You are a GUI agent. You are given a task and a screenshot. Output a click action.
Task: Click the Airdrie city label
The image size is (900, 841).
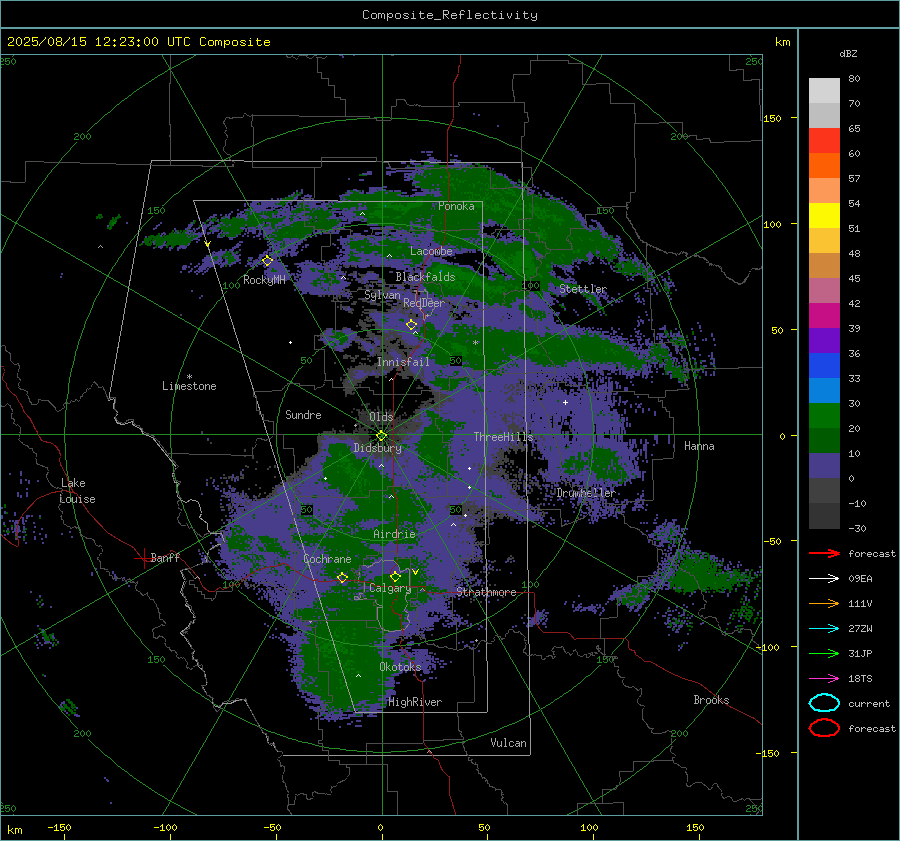(x=394, y=534)
